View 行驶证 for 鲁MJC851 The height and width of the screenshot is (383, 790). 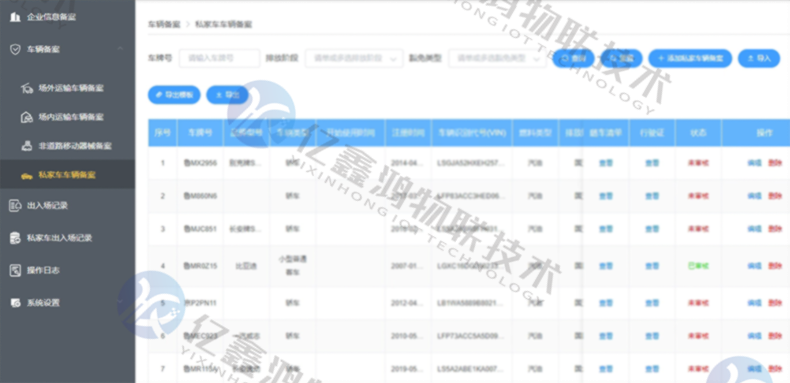[x=652, y=229]
